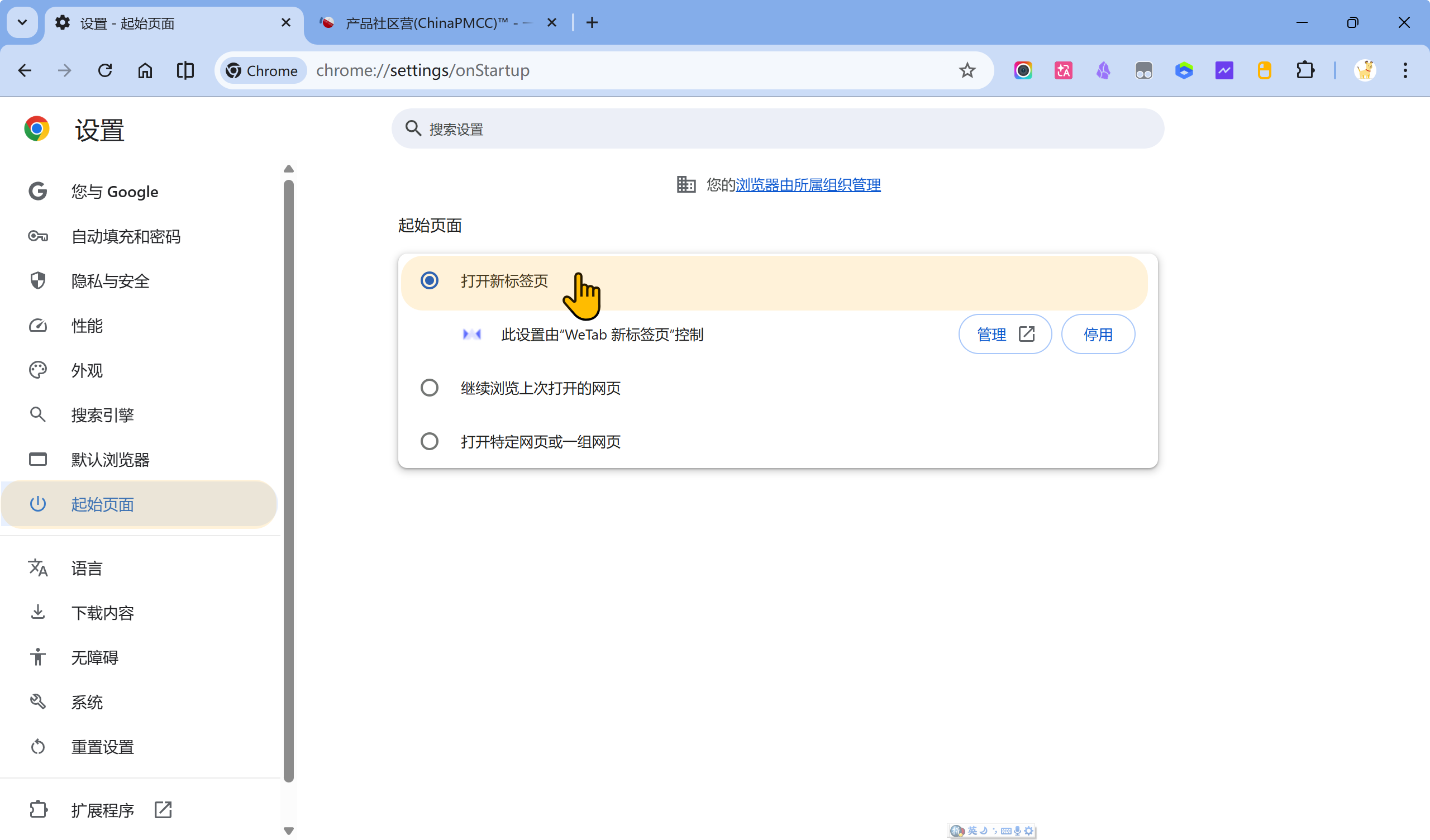The height and width of the screenshot is (840, 1430).
Task: Click the home button in toolbar
Action: [x=145, y=70]
